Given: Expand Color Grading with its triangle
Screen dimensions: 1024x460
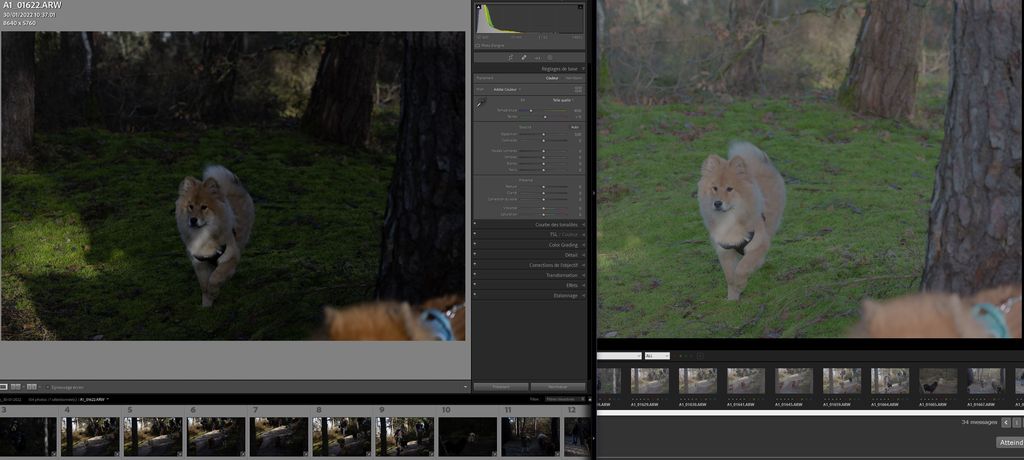Looking at the screenshot, I should point(583,244).
